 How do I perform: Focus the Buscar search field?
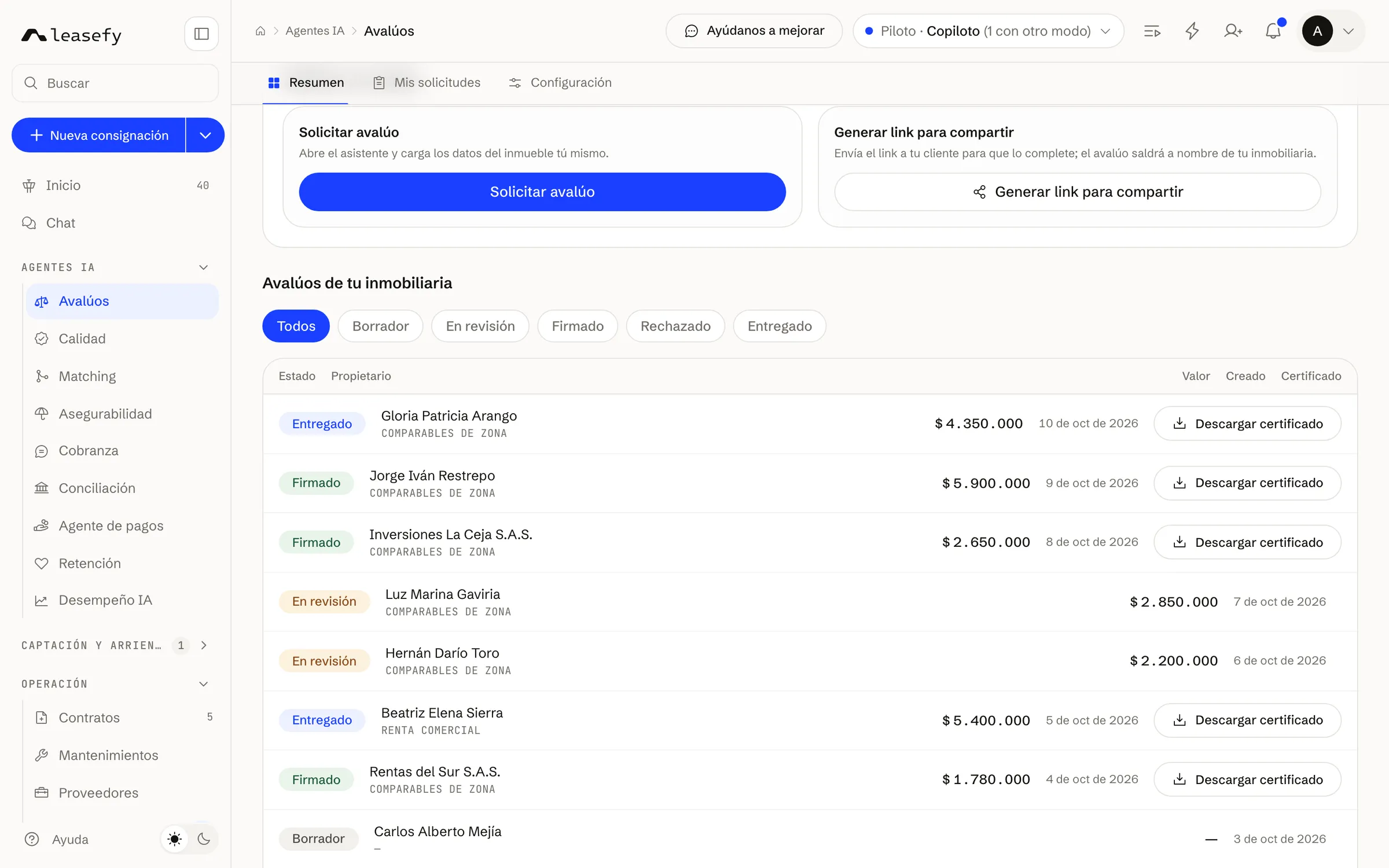(115, 83)
